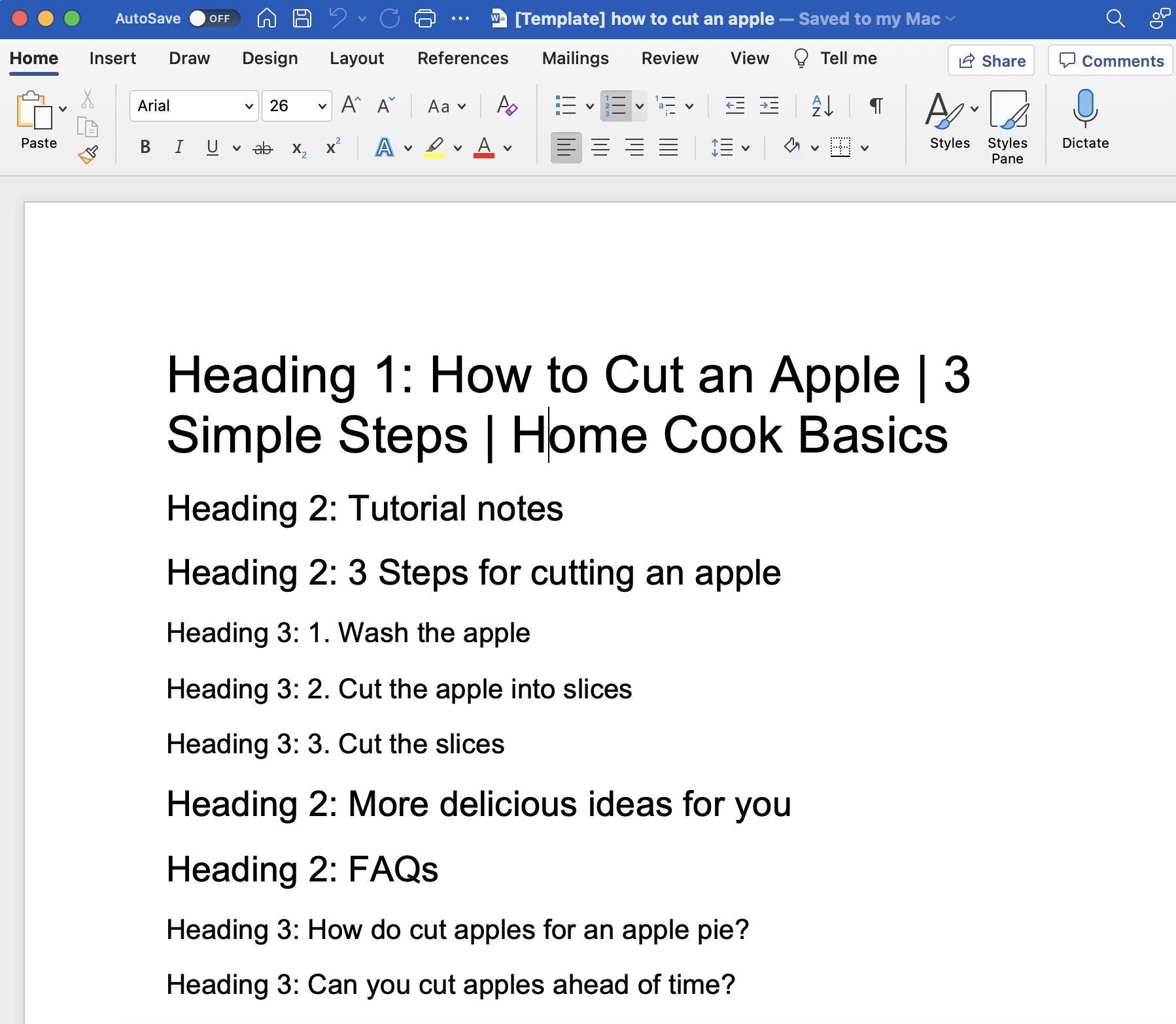Apply strikethrough formatting
The height and width of the screenshot is (1024, 1176).
[262, 147]
